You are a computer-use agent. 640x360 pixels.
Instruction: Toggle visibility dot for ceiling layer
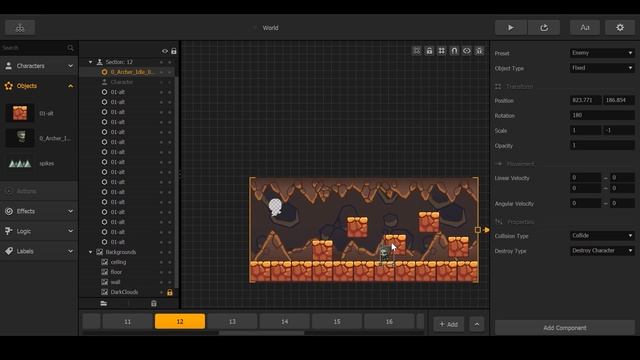[161, 262]
